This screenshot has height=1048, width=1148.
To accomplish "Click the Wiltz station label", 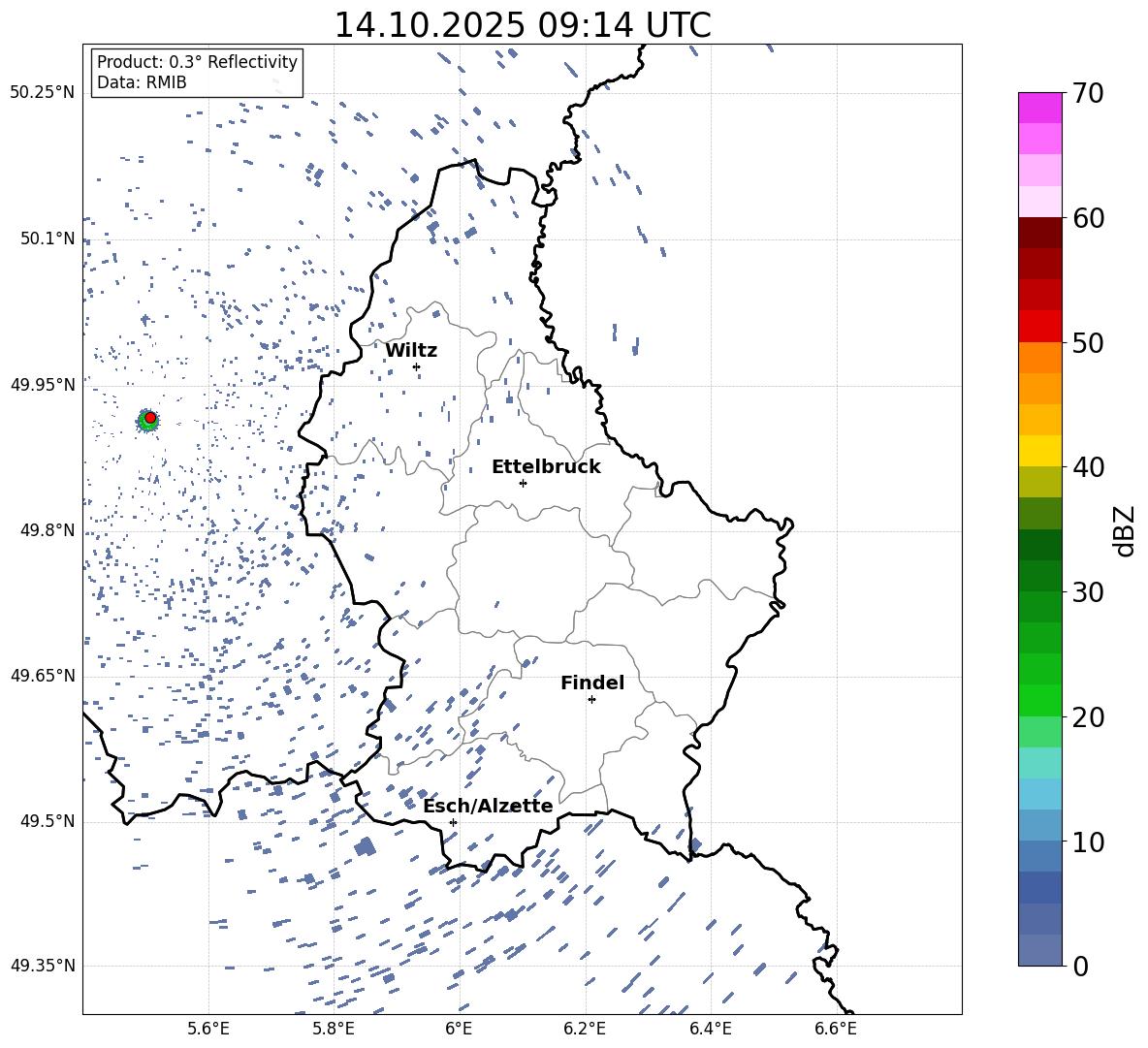I will 411,351.
